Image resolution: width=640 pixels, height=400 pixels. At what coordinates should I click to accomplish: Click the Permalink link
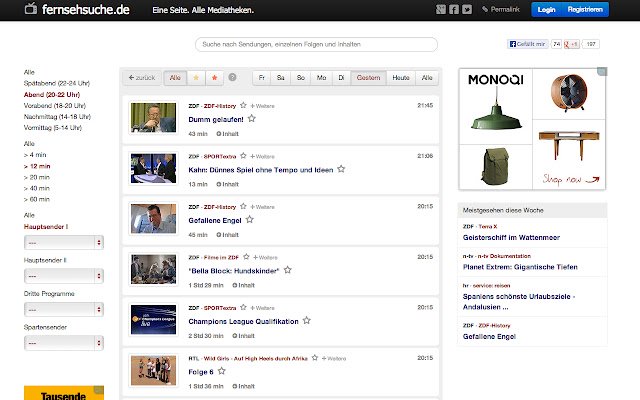(x=501, y=9)
